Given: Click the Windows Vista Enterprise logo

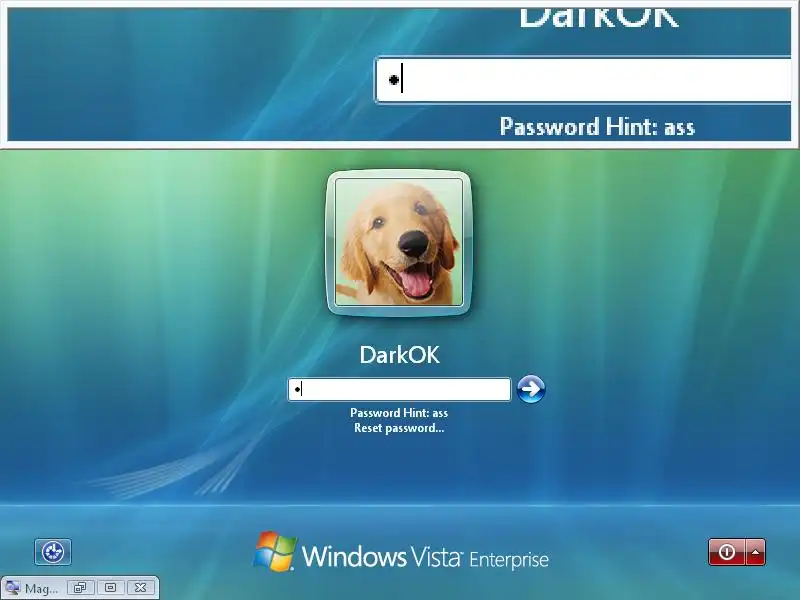Looking at the screenshot, I should [401, 553].
